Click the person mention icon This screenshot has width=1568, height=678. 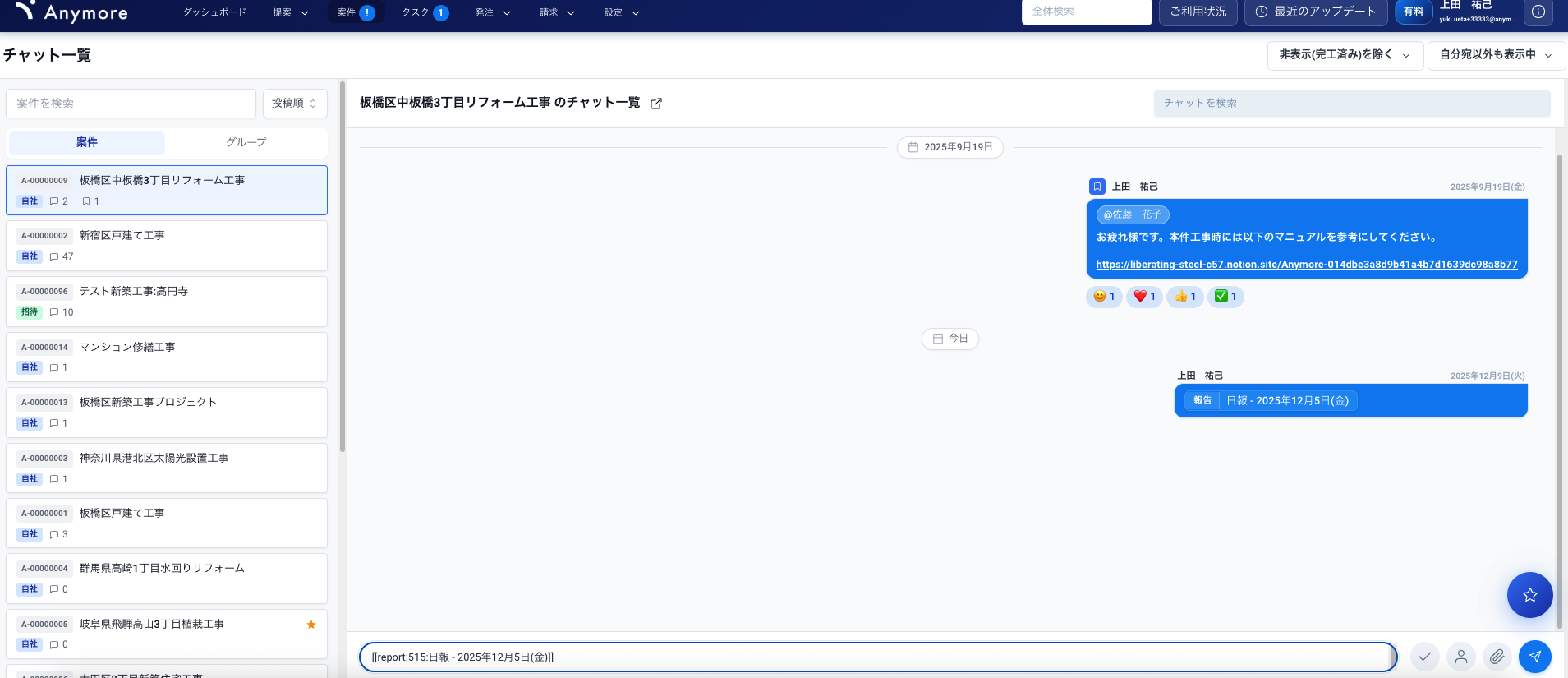click(x=1461, y=657)
